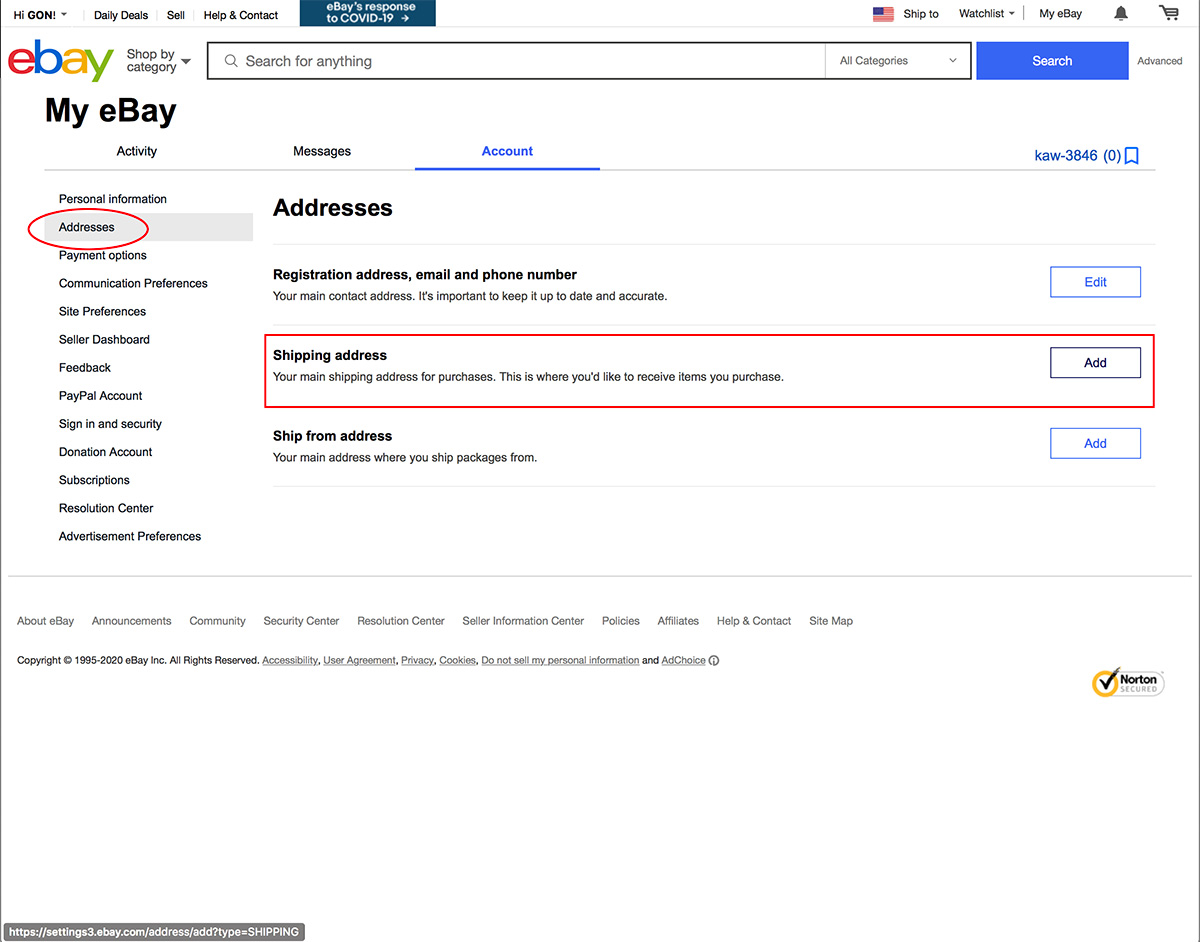Expand the Hi GON account dropdown
Screen dimensions: 1200x942
pos(41,15)
